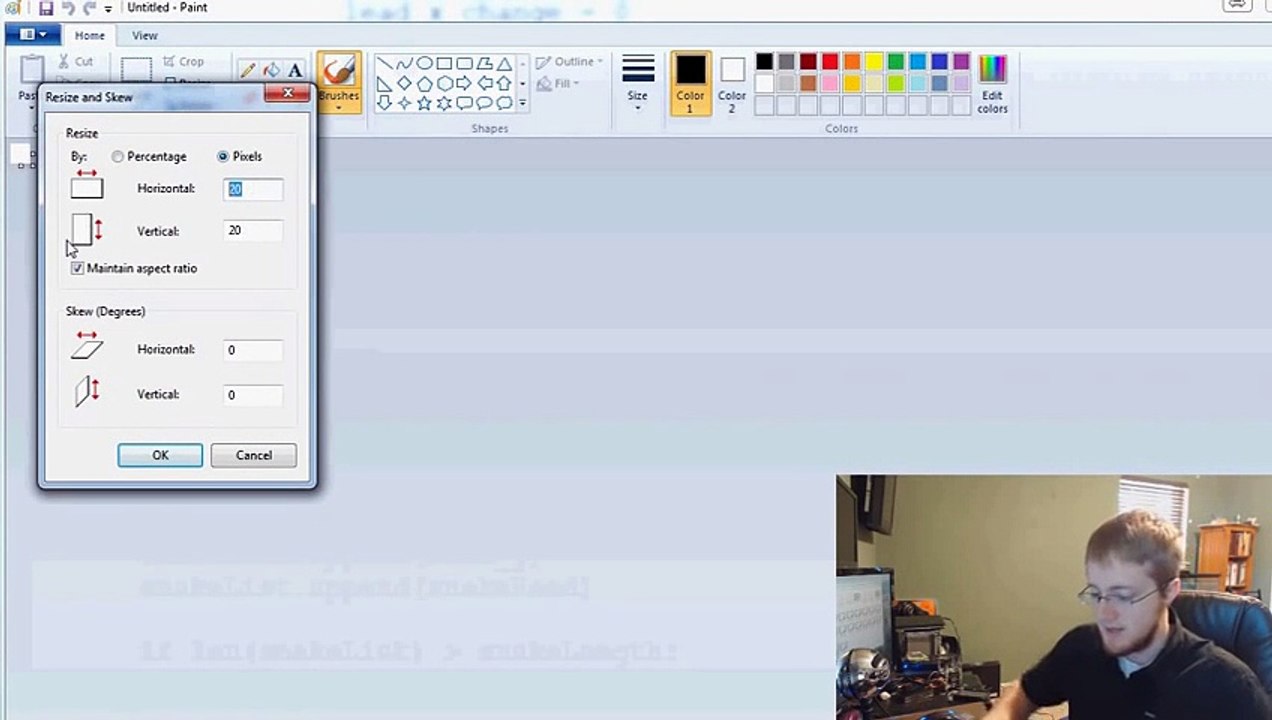1272x720 pixels.
Task: Select the Pencil tool
Action: (x=247, y=70)
